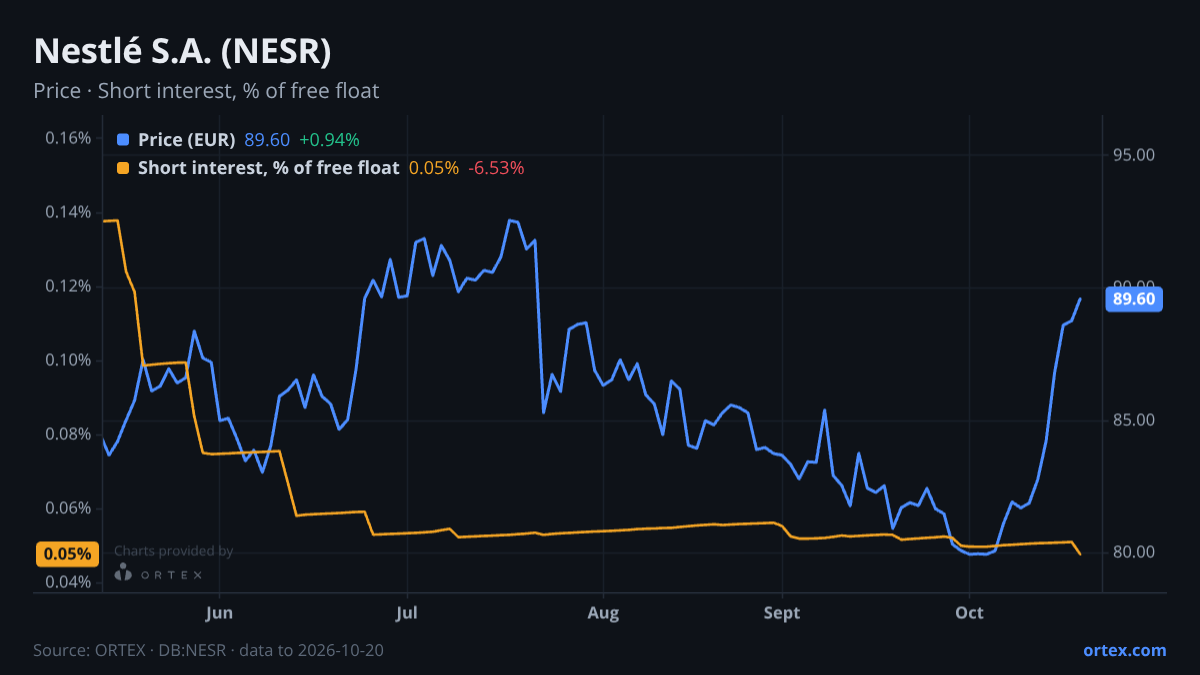The image size is (1200, 675).
Task: Click the blue 89.60 price axis tag
Action: tap(1134, 299)
